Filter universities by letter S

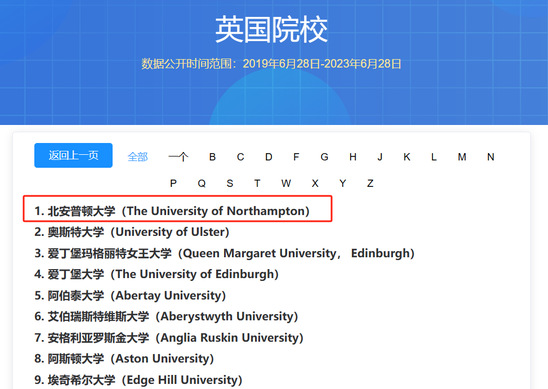pyautogui.click(x=230, y=183)
